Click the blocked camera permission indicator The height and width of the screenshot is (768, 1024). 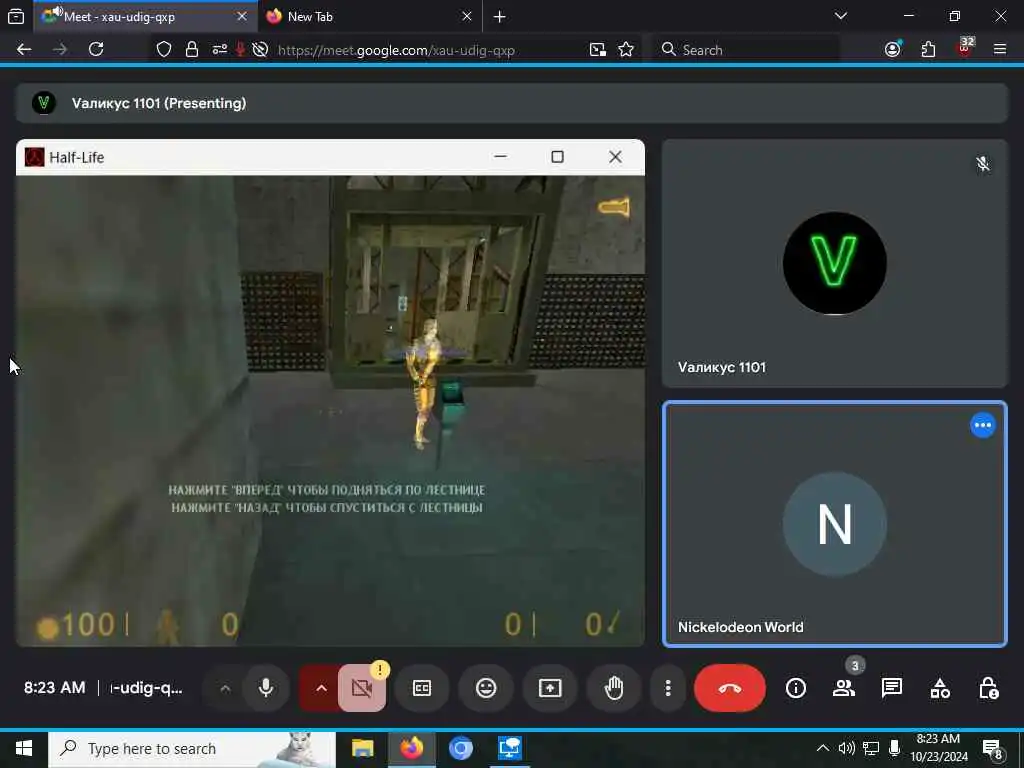coord(260,50)
